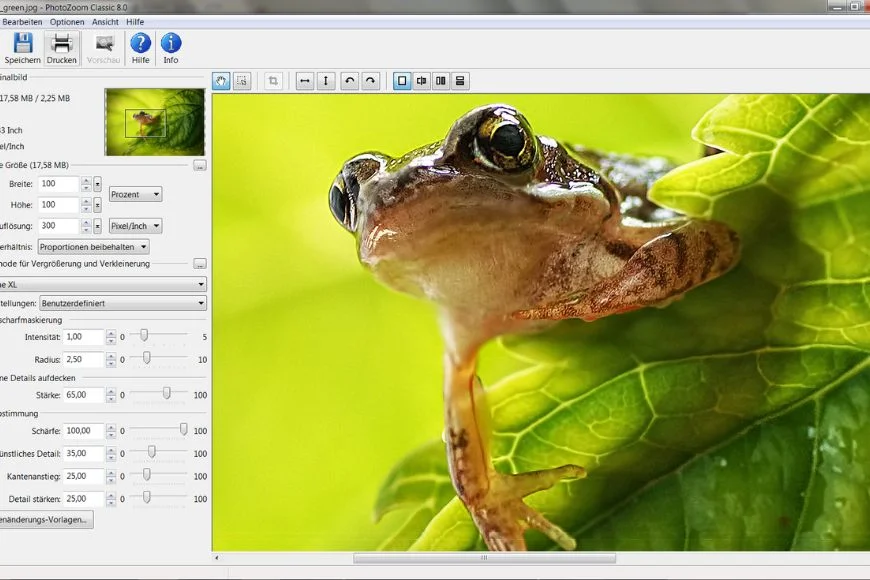Viewport: 870px width, 580px height.
Task: Open the Pixel/Inch resolution unit dropdown
Action: coord(135,226)
